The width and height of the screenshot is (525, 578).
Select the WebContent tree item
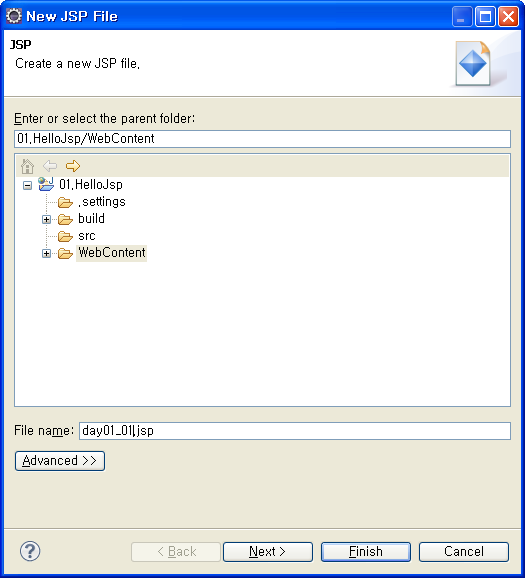[x=112, y=253]
